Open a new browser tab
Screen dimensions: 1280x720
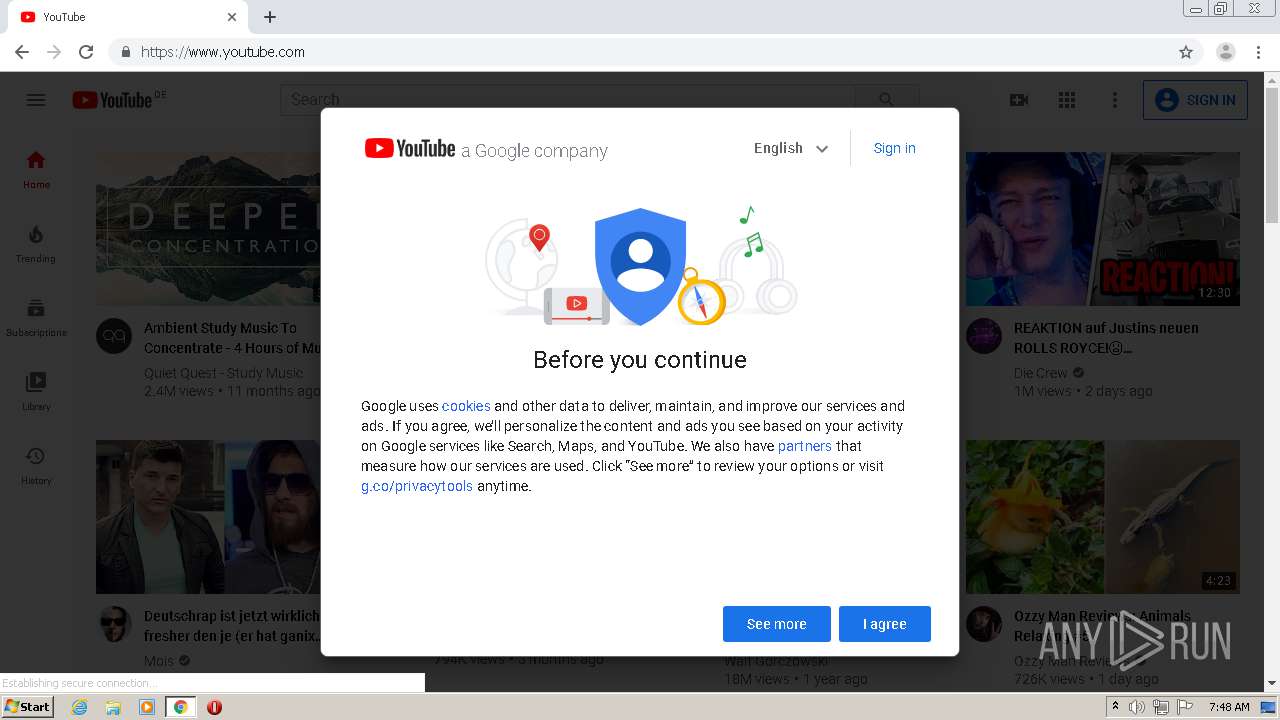click(x=270, y=17)
